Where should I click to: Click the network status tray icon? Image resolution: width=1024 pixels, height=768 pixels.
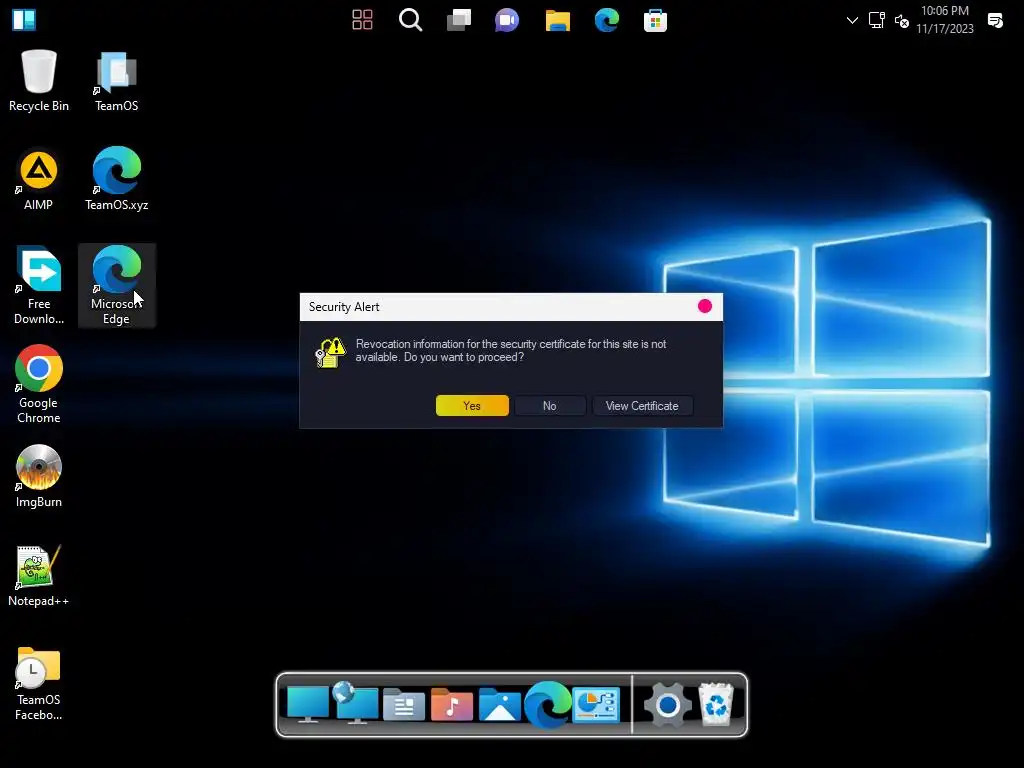876,20
